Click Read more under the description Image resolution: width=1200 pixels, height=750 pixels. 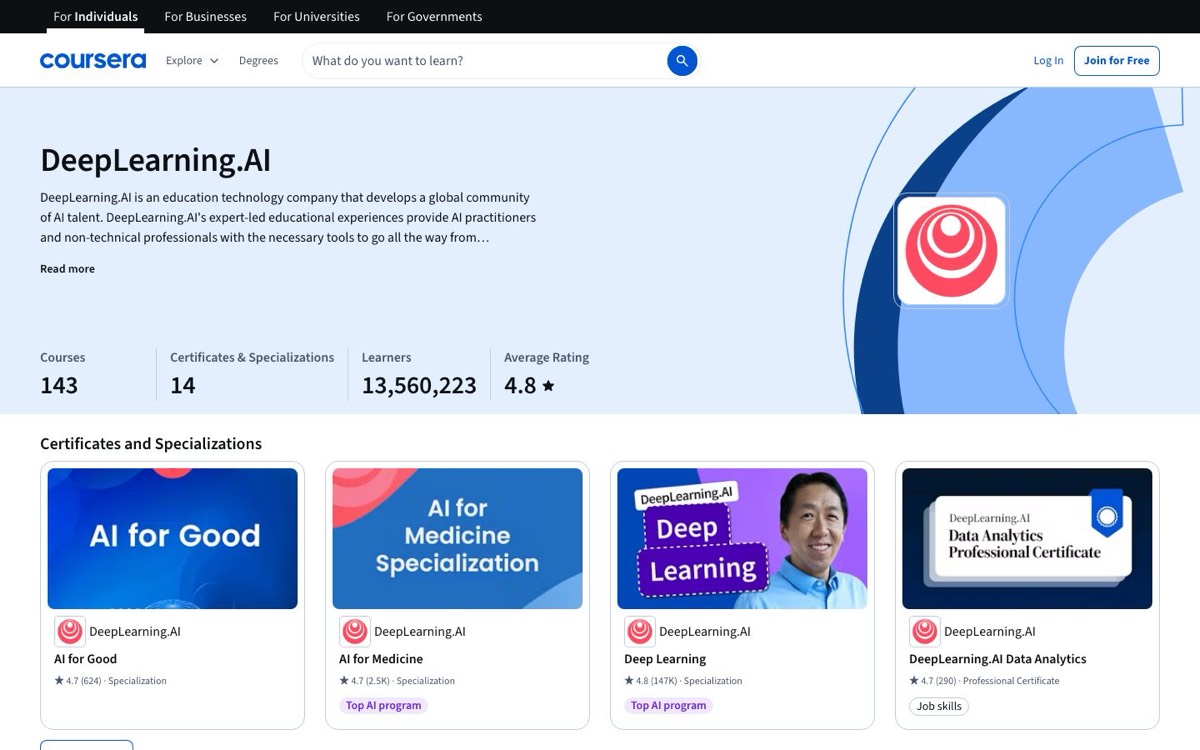[x=67, y=269]
